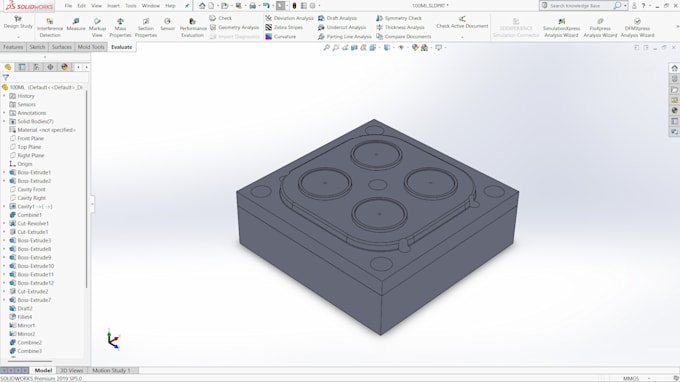Open the Tools menu
The width and height of the screenshot is (680, 382).
pyautogui.click(x=131, y=6)
